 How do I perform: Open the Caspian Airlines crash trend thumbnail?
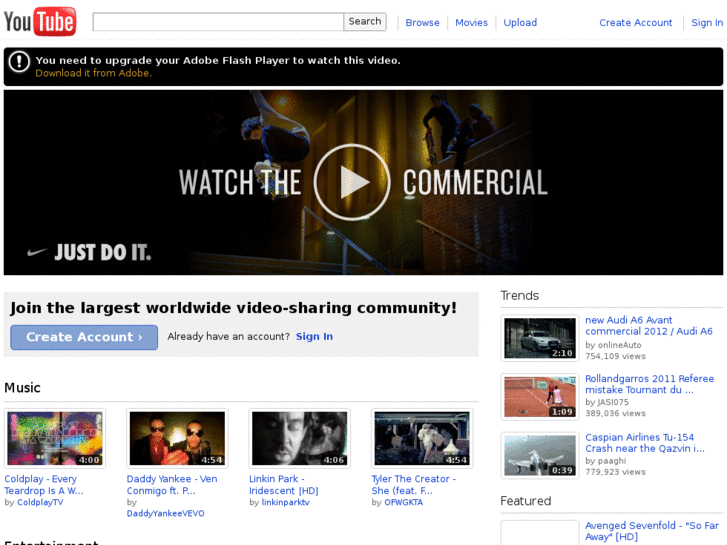tap(540, 455)
